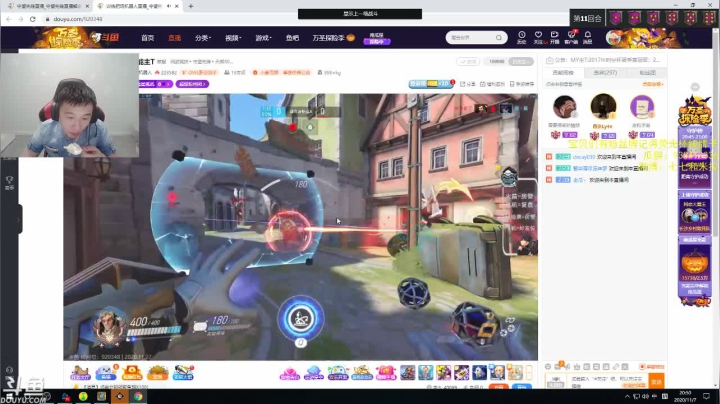Click the trophy icon in left sidebar

coord(9,181)
